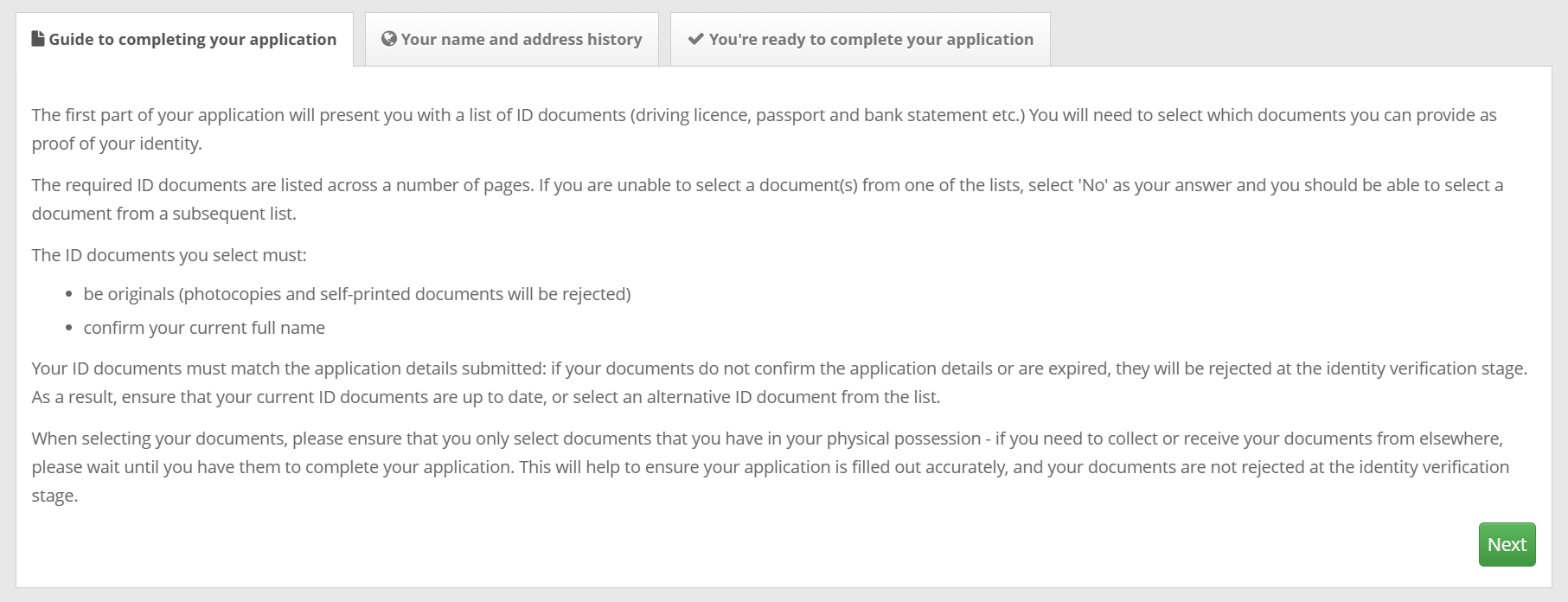The width and height of the screenshot is (1568, 602).
Task: Click the line "The ID documents you select must:"
Action: [x=169, y=255]
